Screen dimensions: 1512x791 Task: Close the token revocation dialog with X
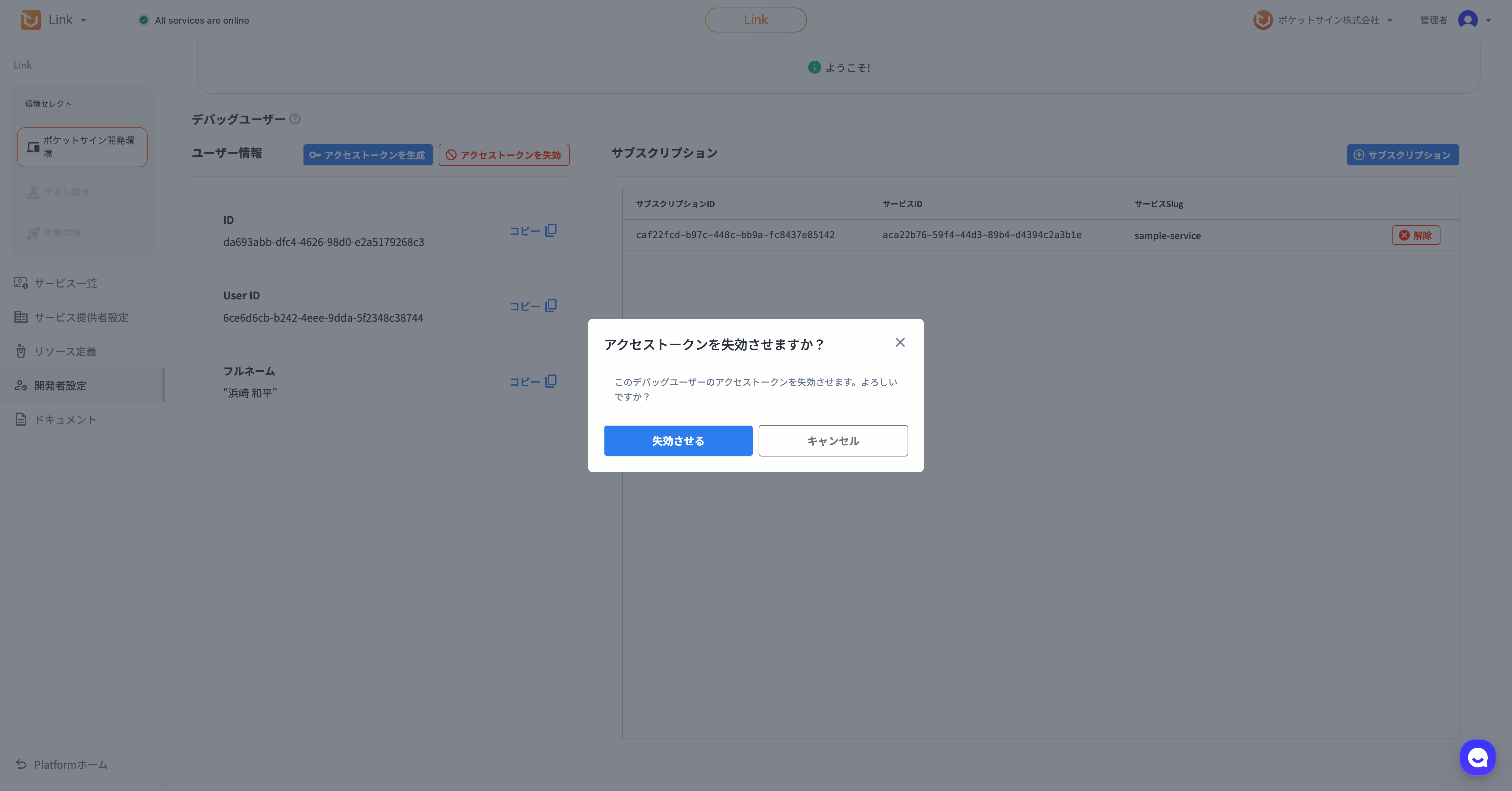click(x=900, y=343)
